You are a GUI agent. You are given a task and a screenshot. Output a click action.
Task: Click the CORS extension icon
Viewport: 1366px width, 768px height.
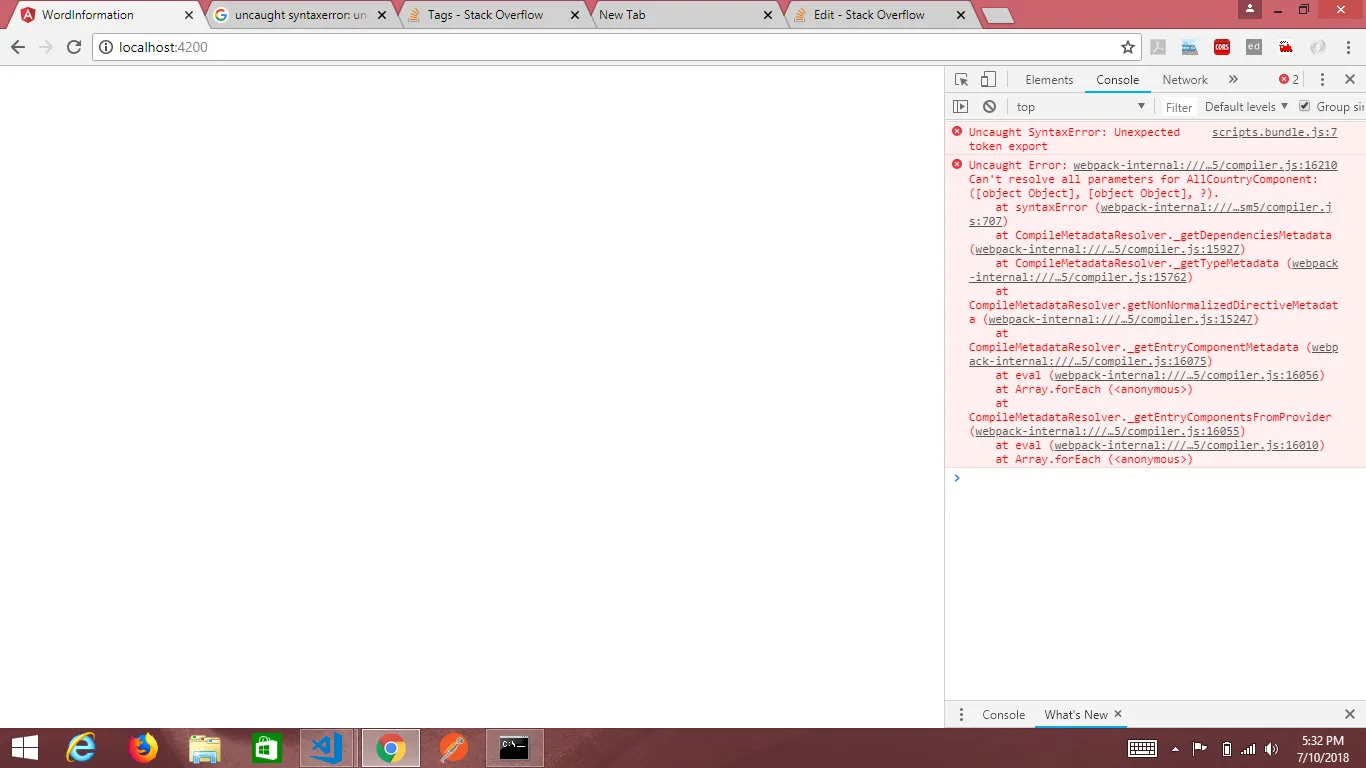coord(1221,47)
